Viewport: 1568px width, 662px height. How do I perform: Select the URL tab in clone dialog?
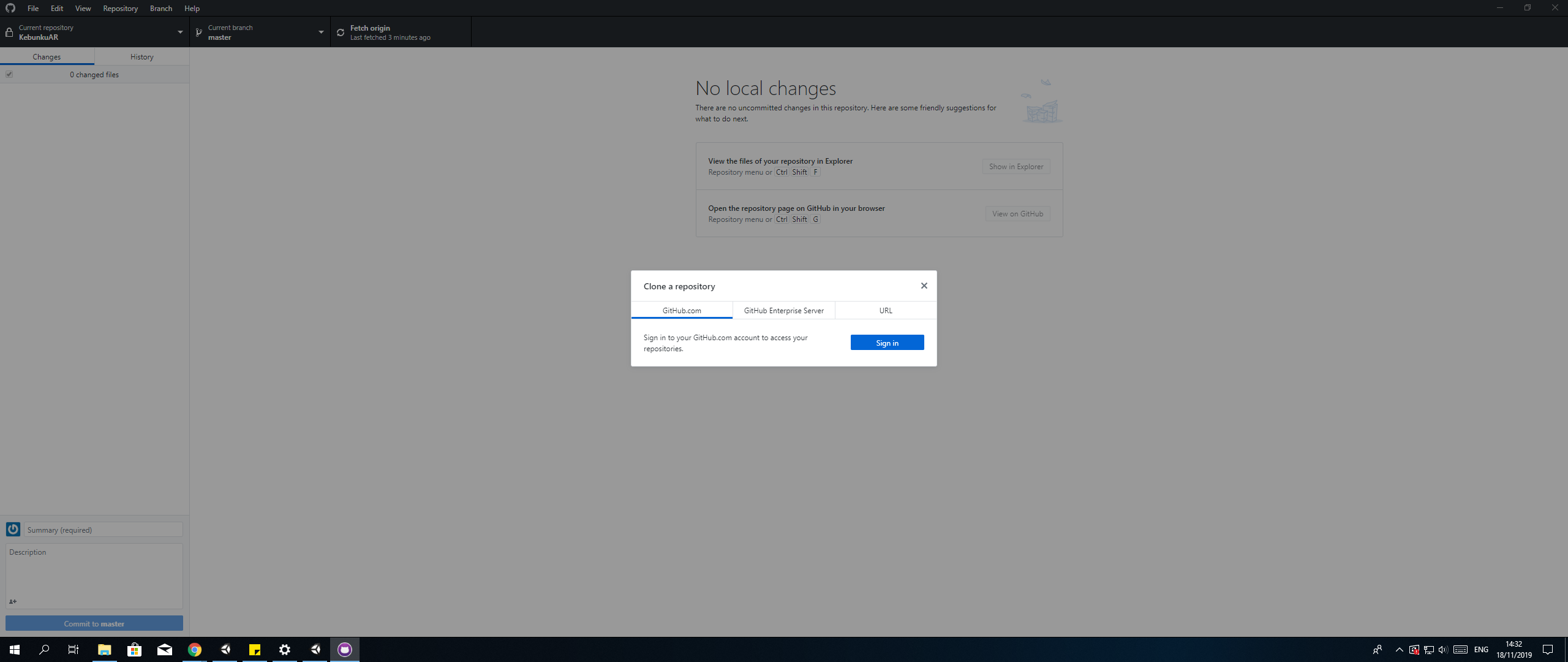tap(886, 310)
